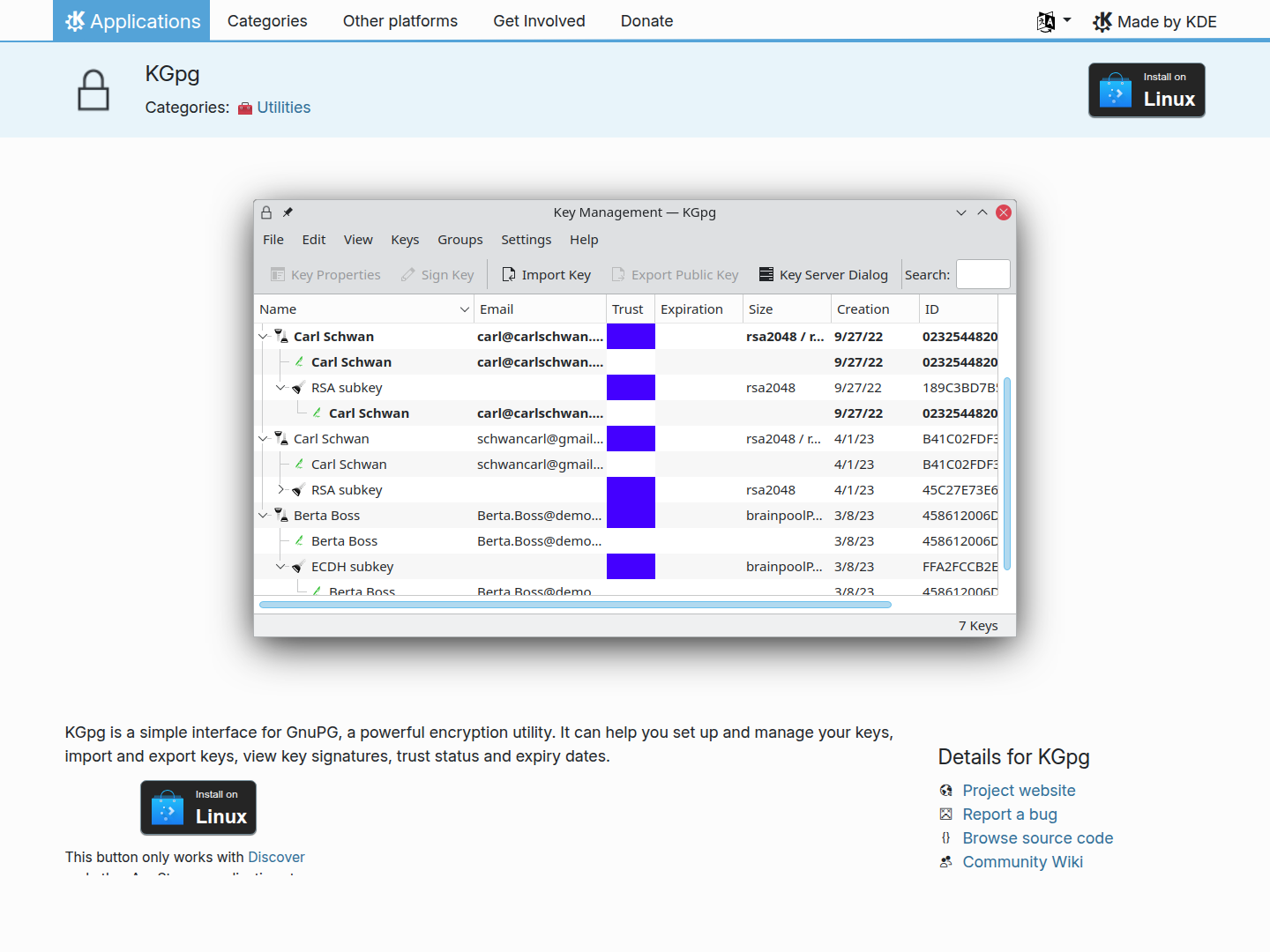Click the horizontal scrollbar of key list
Viewport: 1270px width, 952px height.
tap(575, 605)
